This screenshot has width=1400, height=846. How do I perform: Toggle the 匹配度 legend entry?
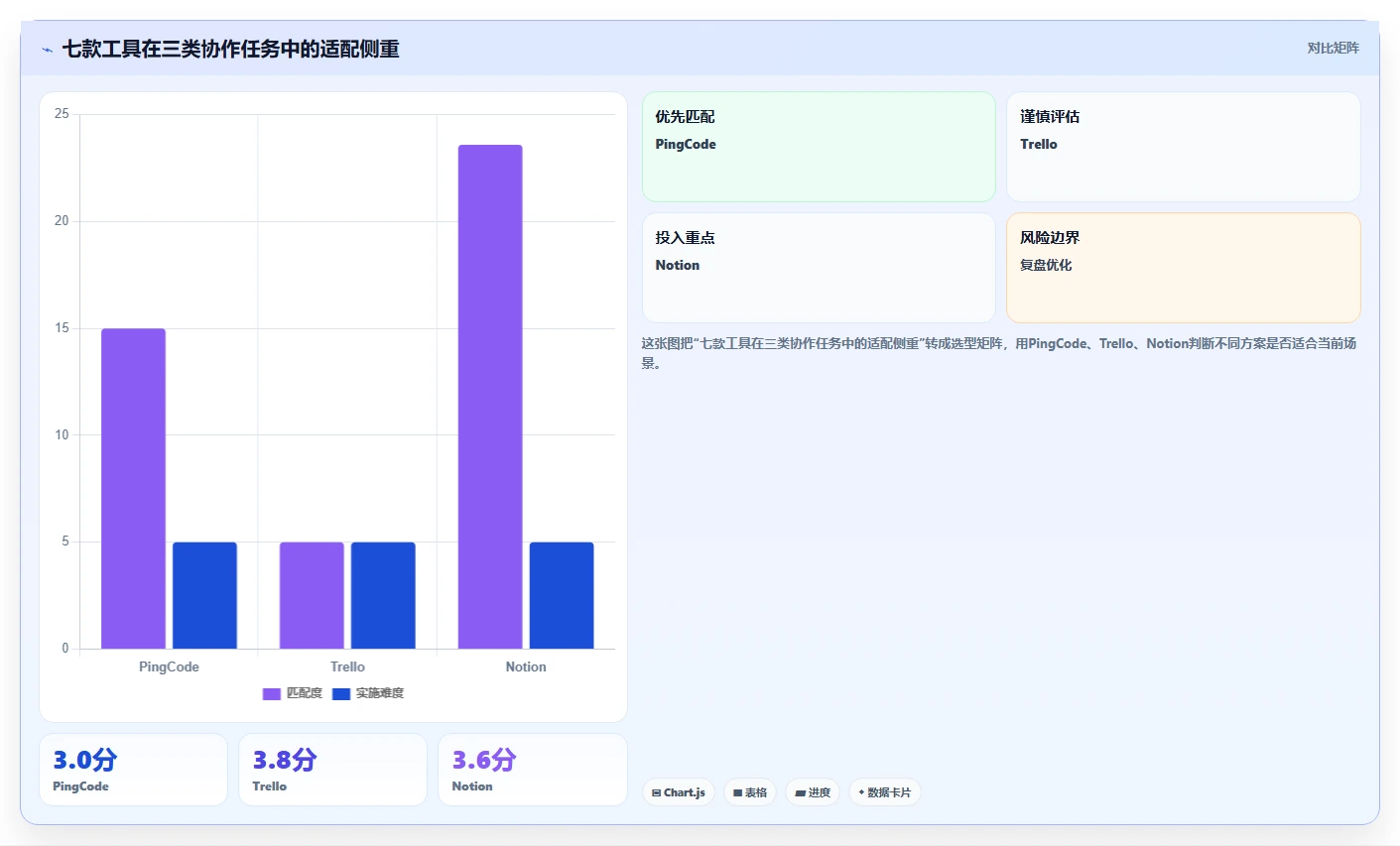(x=293, y=693)
